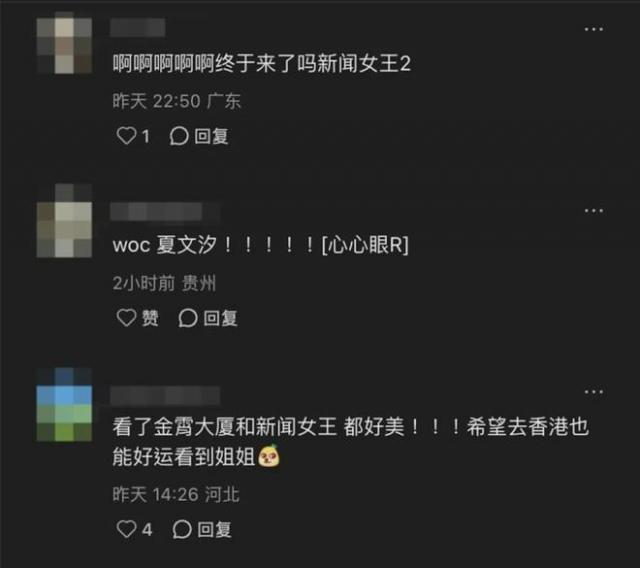This screenshot has width=640, height=568.
Task: Click the pear emoji after 看到姐姐
Action: (269, 456)
